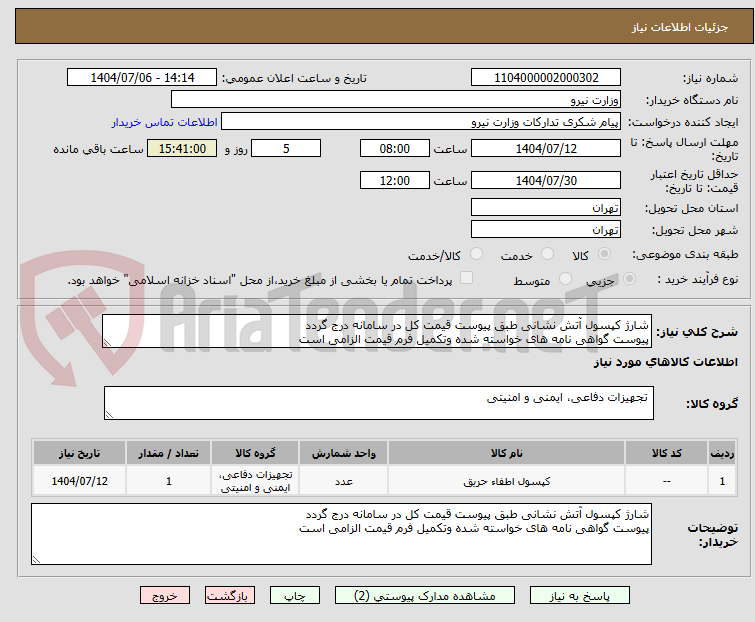
Task: Click the تعداد / مقدار column header
Action: pos(169,453)
